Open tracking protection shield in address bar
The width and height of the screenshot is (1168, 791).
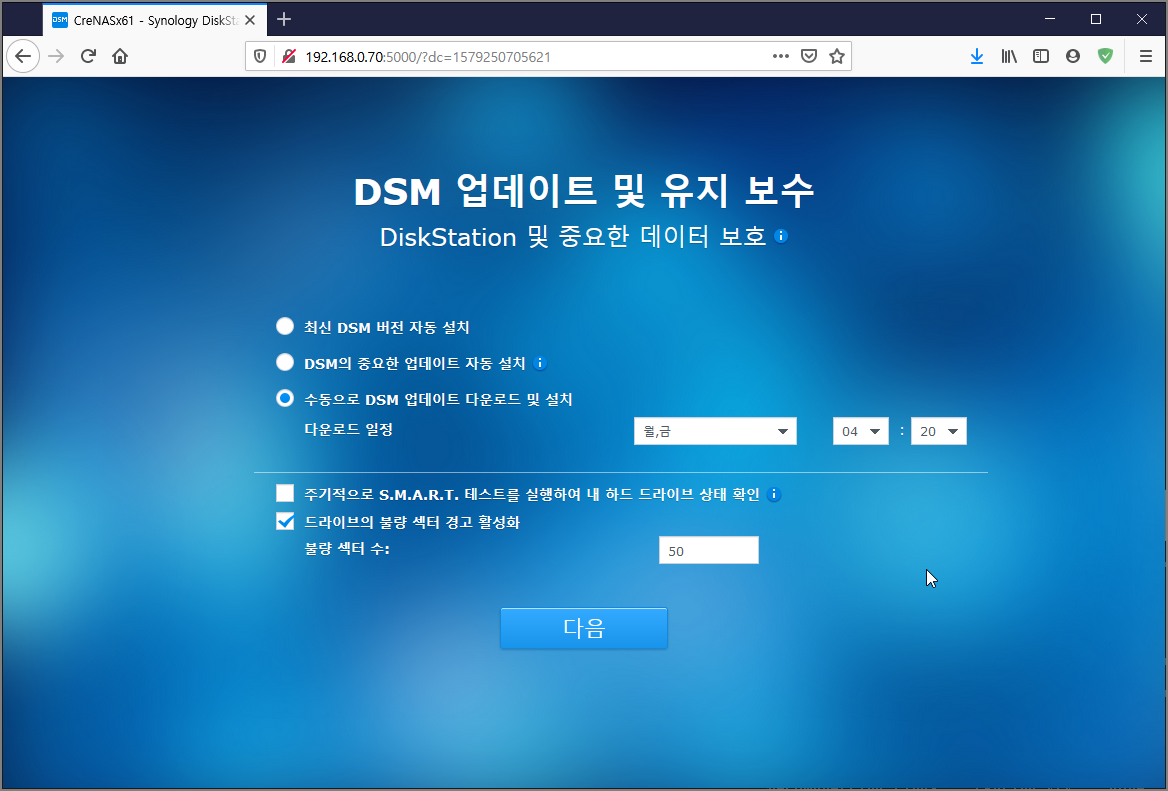[x=260, y=57]
